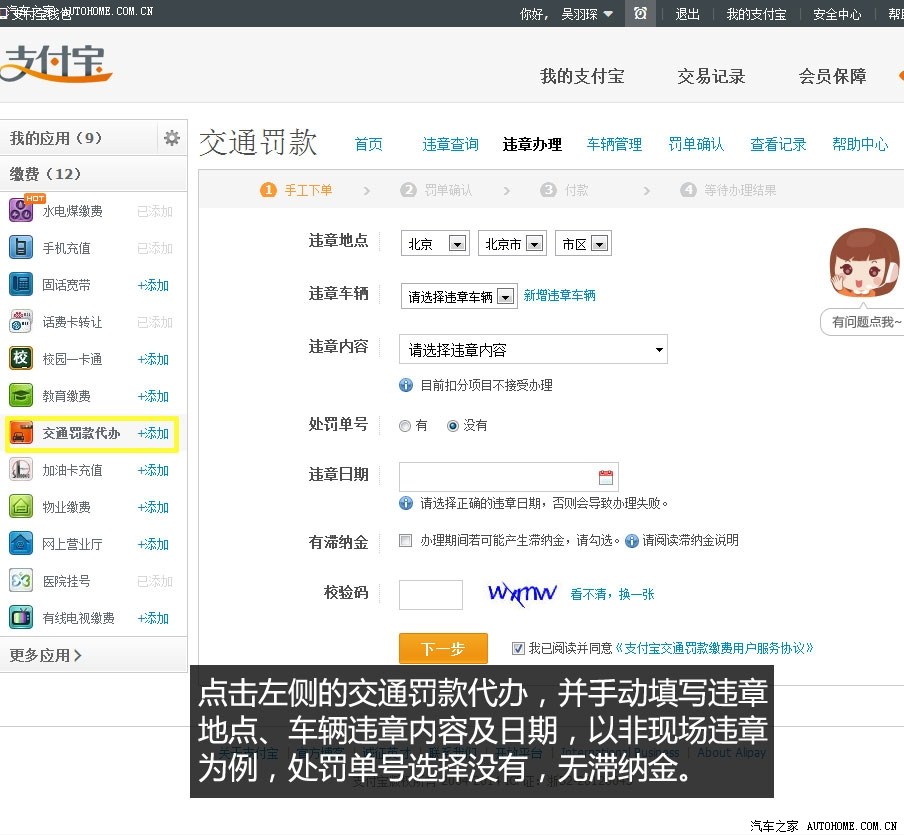The image size is (904, 835).
Task: Click the 校验码 captcha input field
Action: click(x=431, y=595)
